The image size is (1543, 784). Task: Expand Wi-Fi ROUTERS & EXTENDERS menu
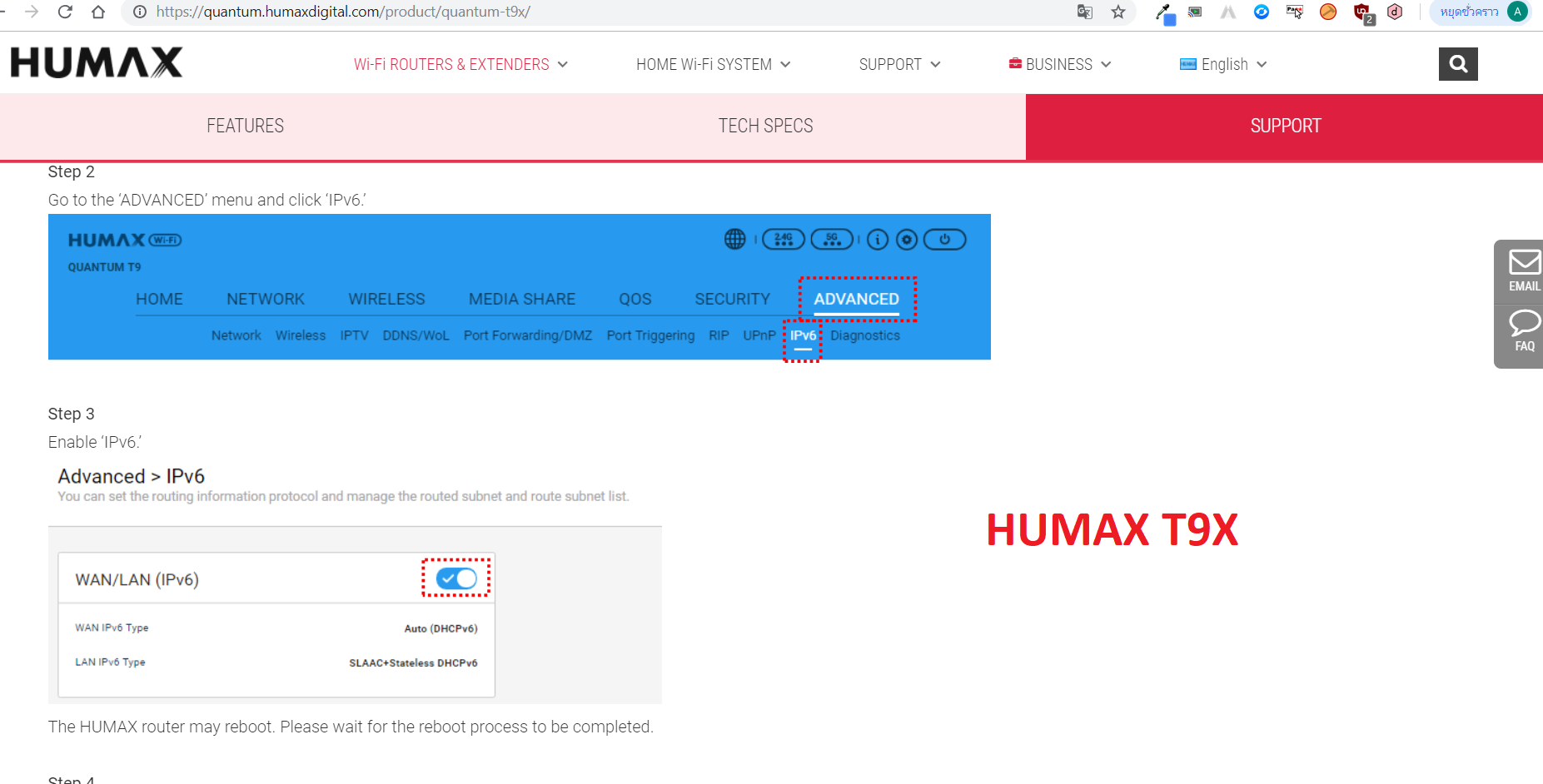click(x=460, y=64)
